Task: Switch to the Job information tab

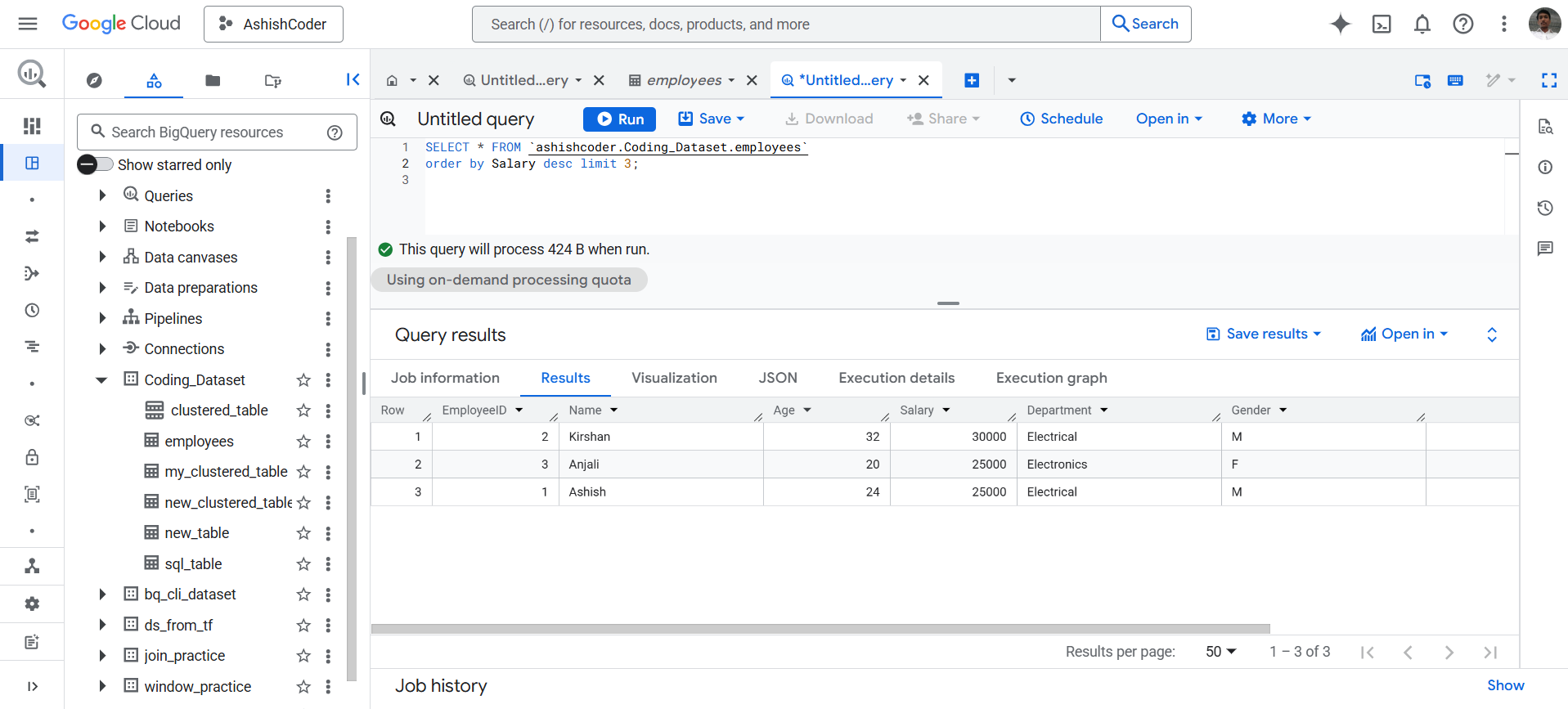Action: [445, 378]
